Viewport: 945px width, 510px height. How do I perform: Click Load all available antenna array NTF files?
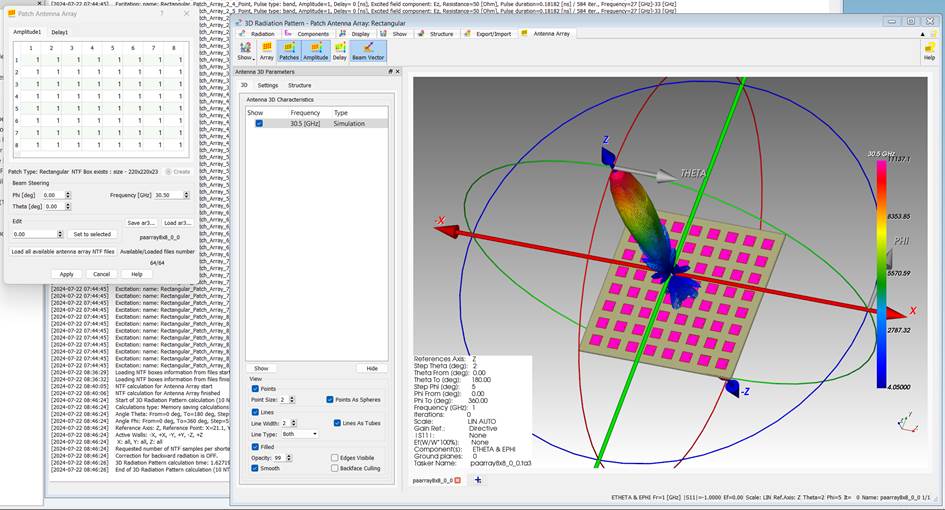point(63,251)
